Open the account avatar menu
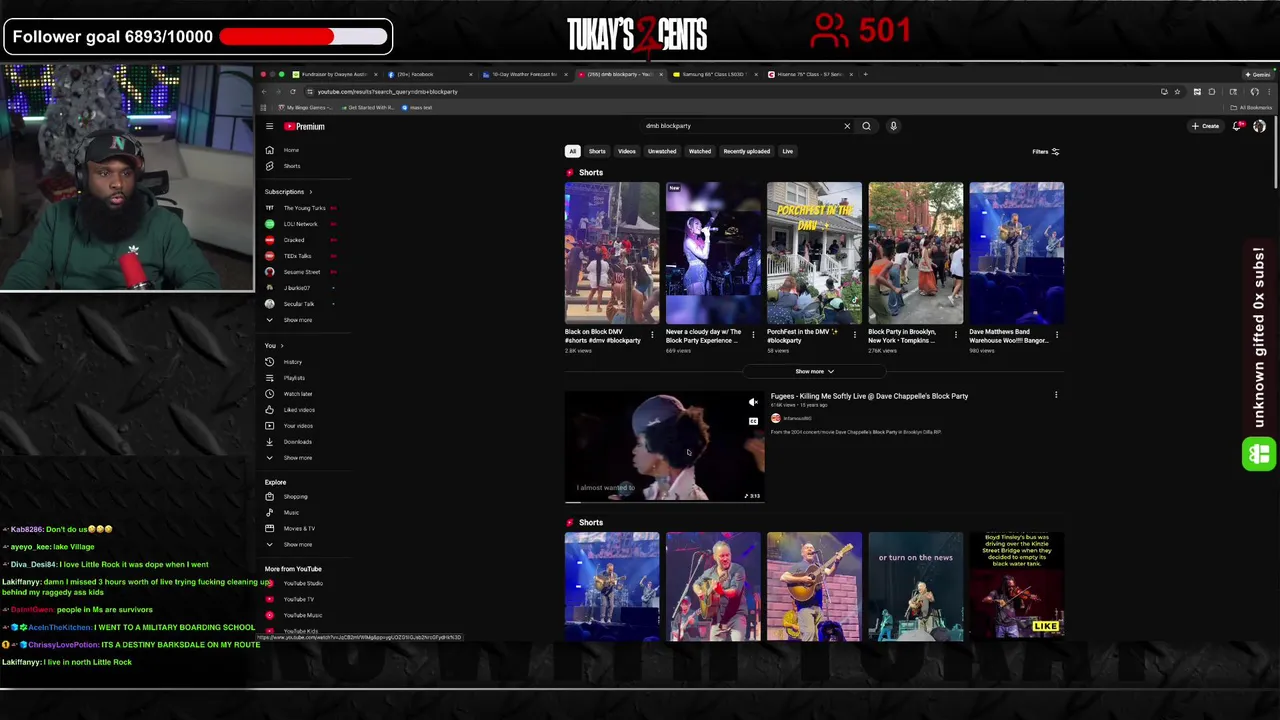The width and height of the screenshot is (1280, 720). (x=1259, y=126)
